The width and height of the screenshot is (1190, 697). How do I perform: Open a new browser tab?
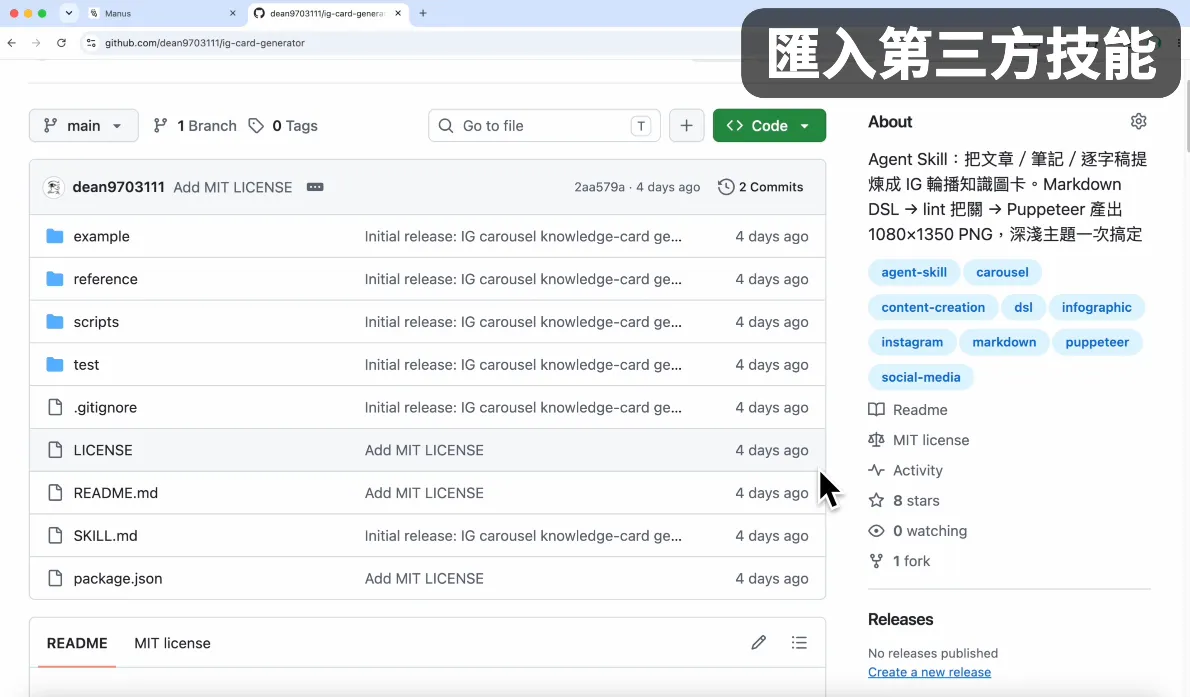click(x=423, y=13)
